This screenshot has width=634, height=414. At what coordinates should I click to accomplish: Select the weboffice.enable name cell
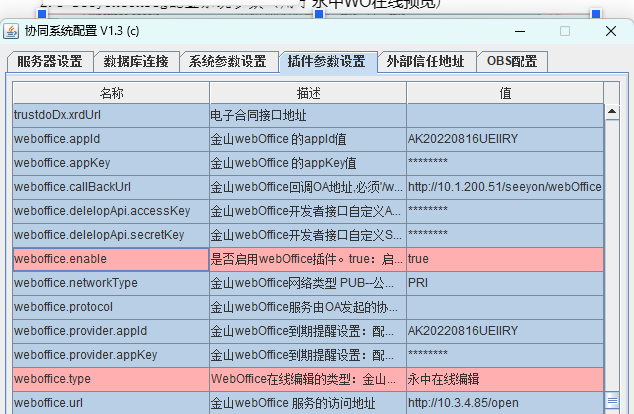[x=111, y=259]
